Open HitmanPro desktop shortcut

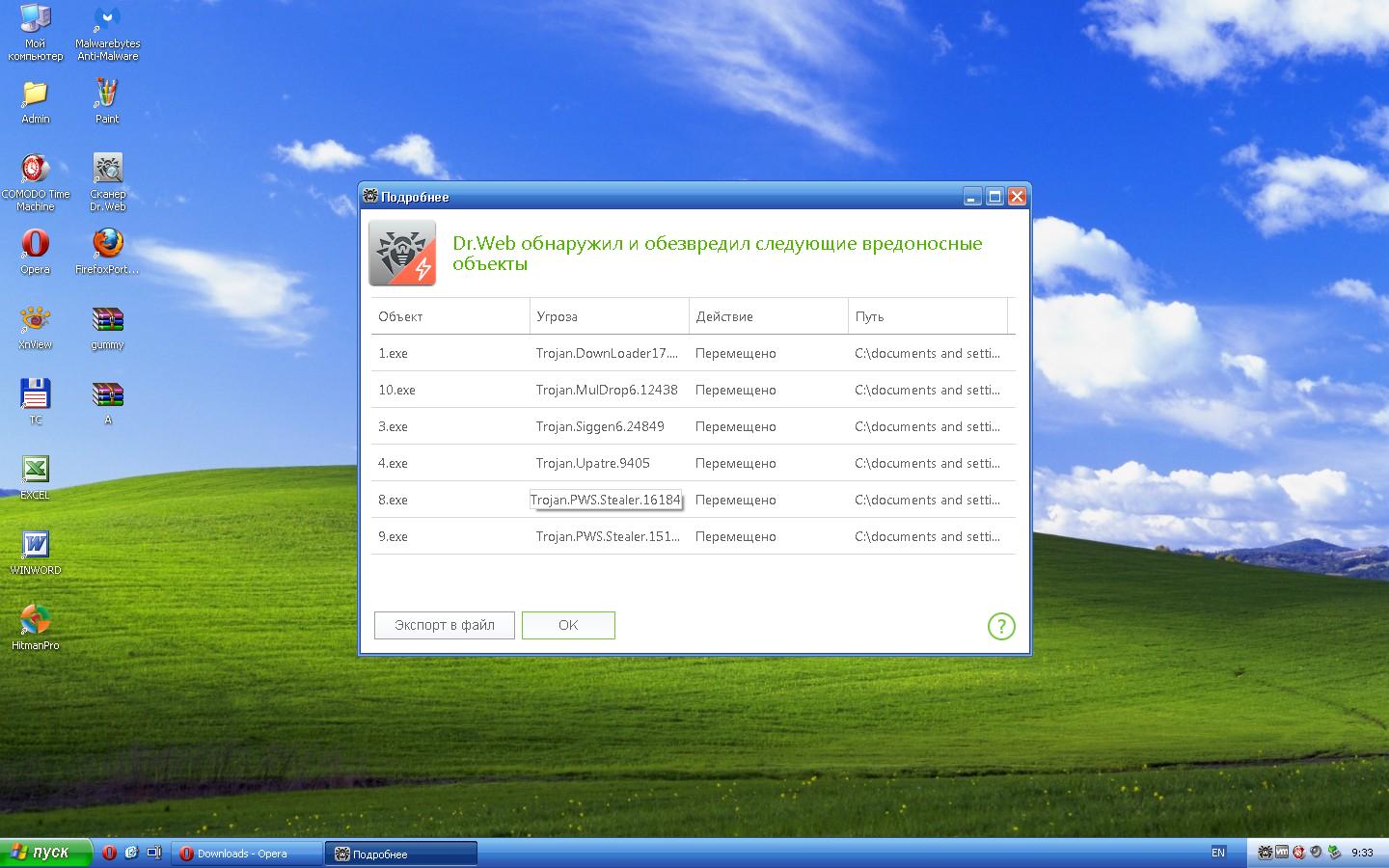tap(35, 628)
